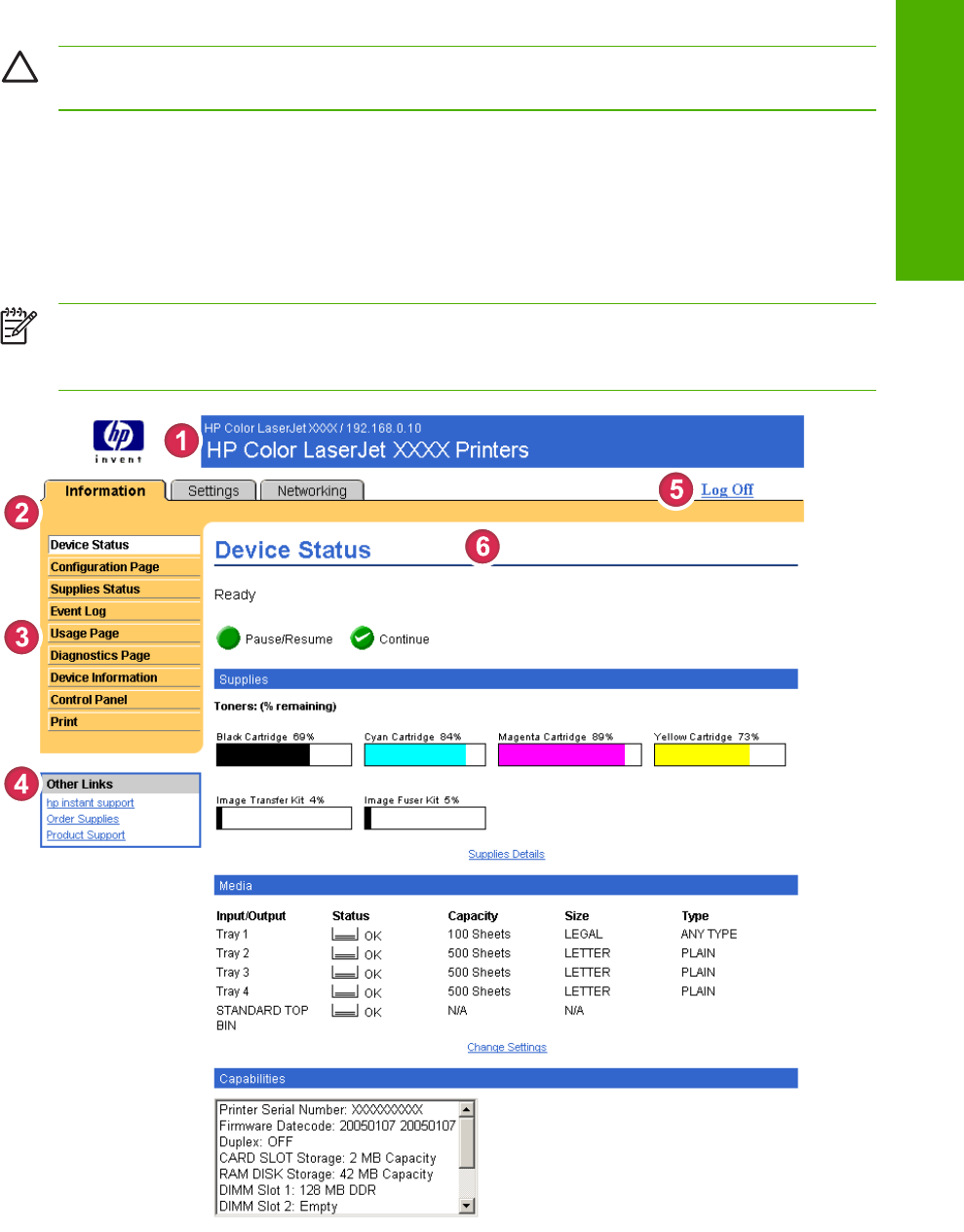
Task: Click the Standard Top Bin status icon
Action: click(344, 1012)
